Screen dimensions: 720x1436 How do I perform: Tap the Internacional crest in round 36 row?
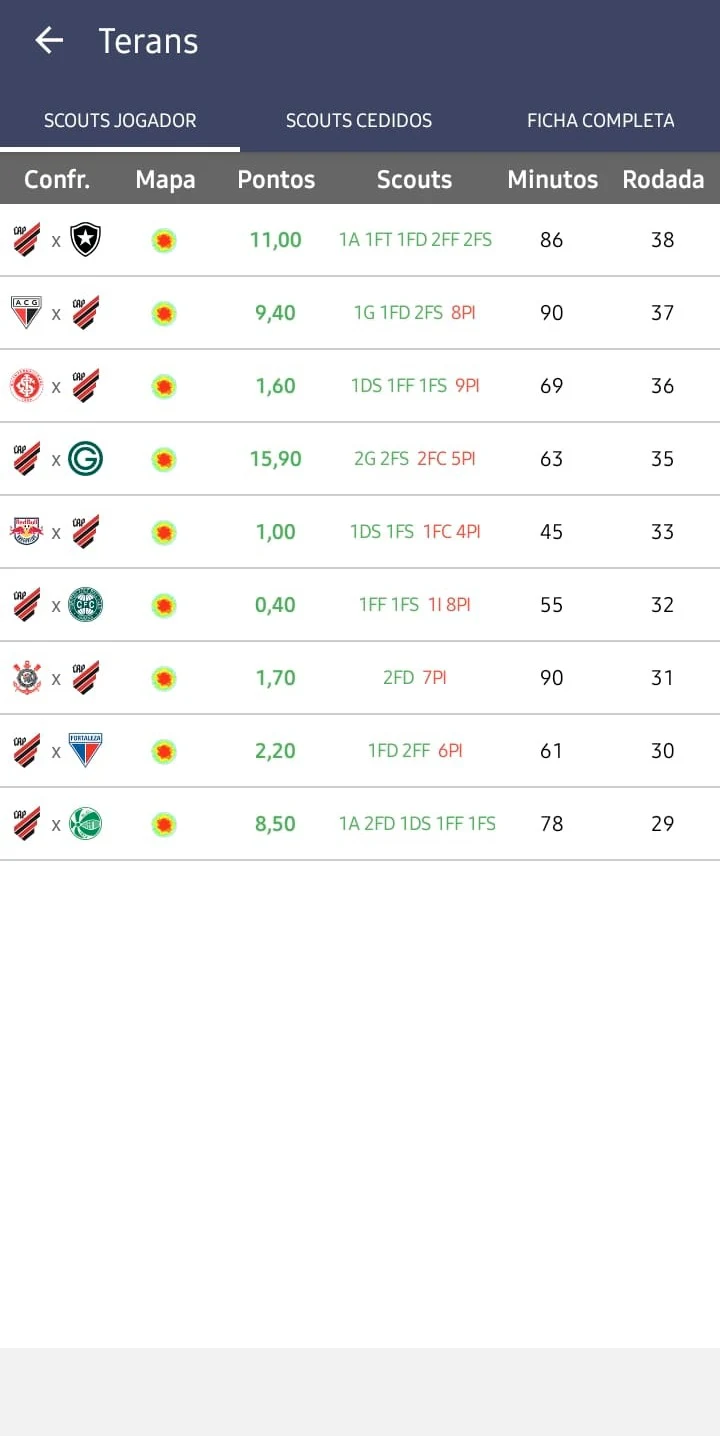[27, 386]
